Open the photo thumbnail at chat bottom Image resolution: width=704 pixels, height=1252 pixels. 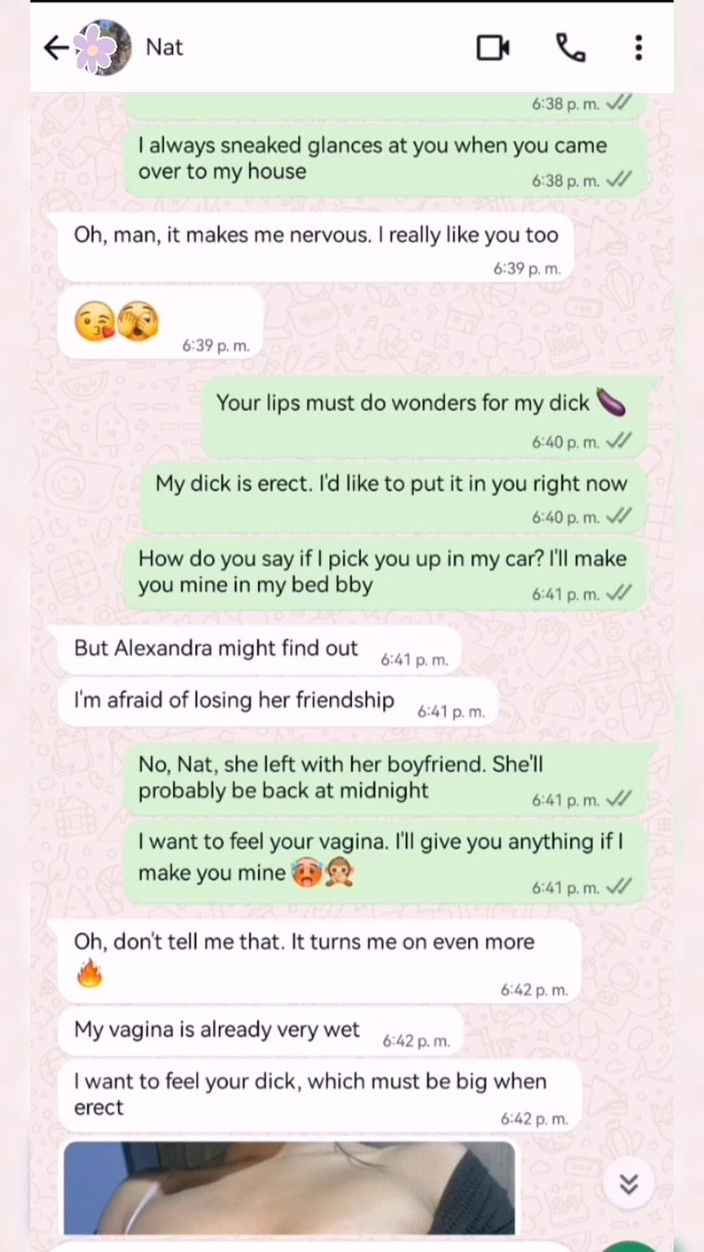pos(289,1188)
